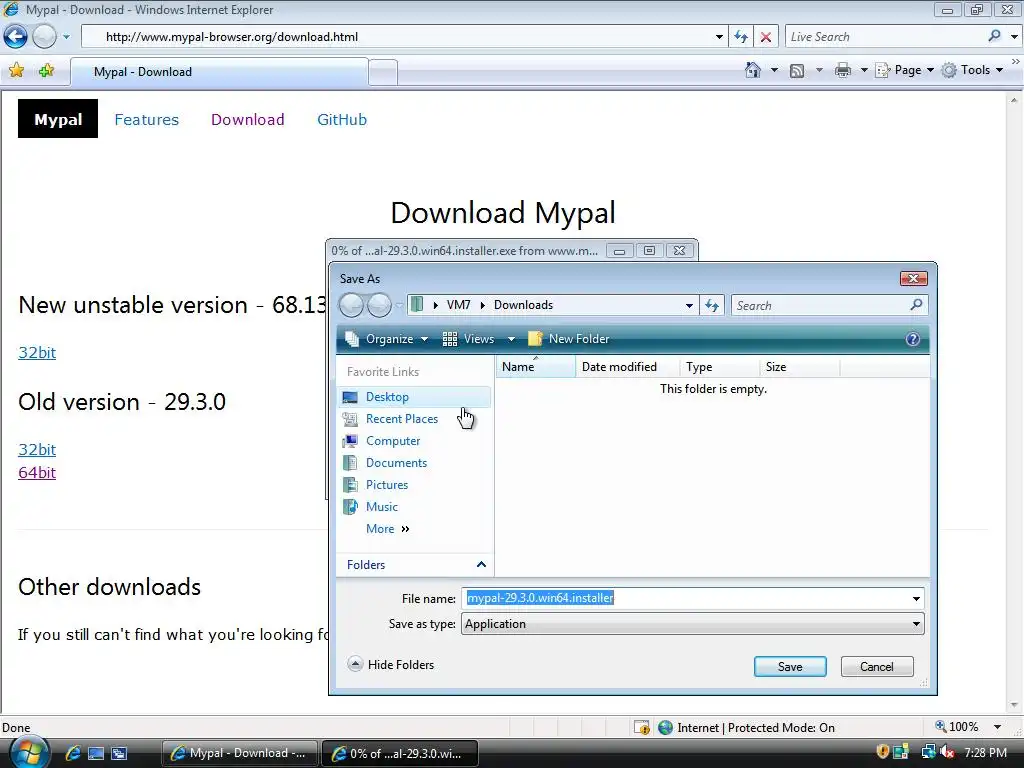
Task: Open the Page menu
Action: click(904, 70)
